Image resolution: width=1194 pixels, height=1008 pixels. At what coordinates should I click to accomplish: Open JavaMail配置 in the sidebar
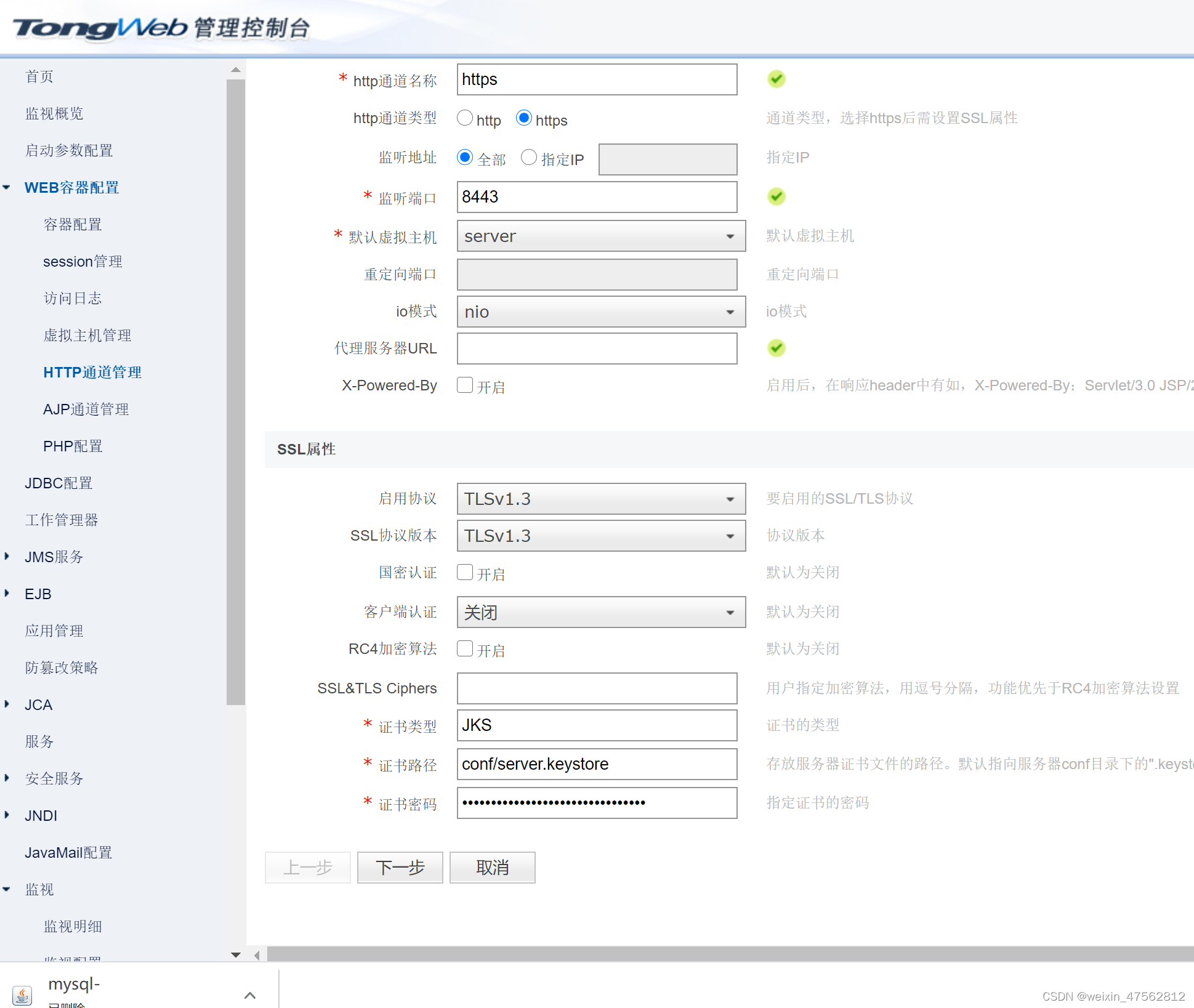click(68, 852)
